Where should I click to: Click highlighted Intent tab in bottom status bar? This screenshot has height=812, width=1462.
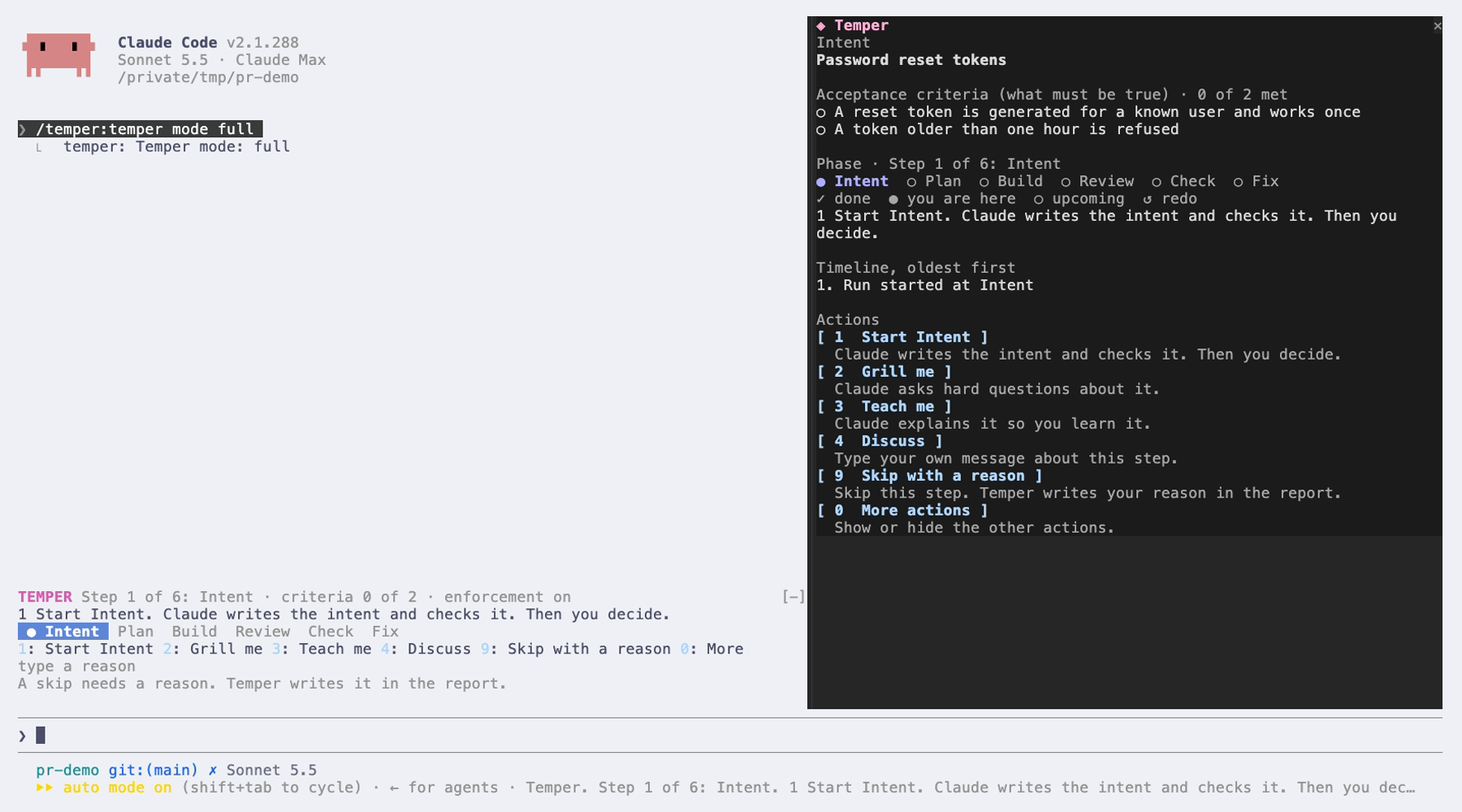(63, 632)
